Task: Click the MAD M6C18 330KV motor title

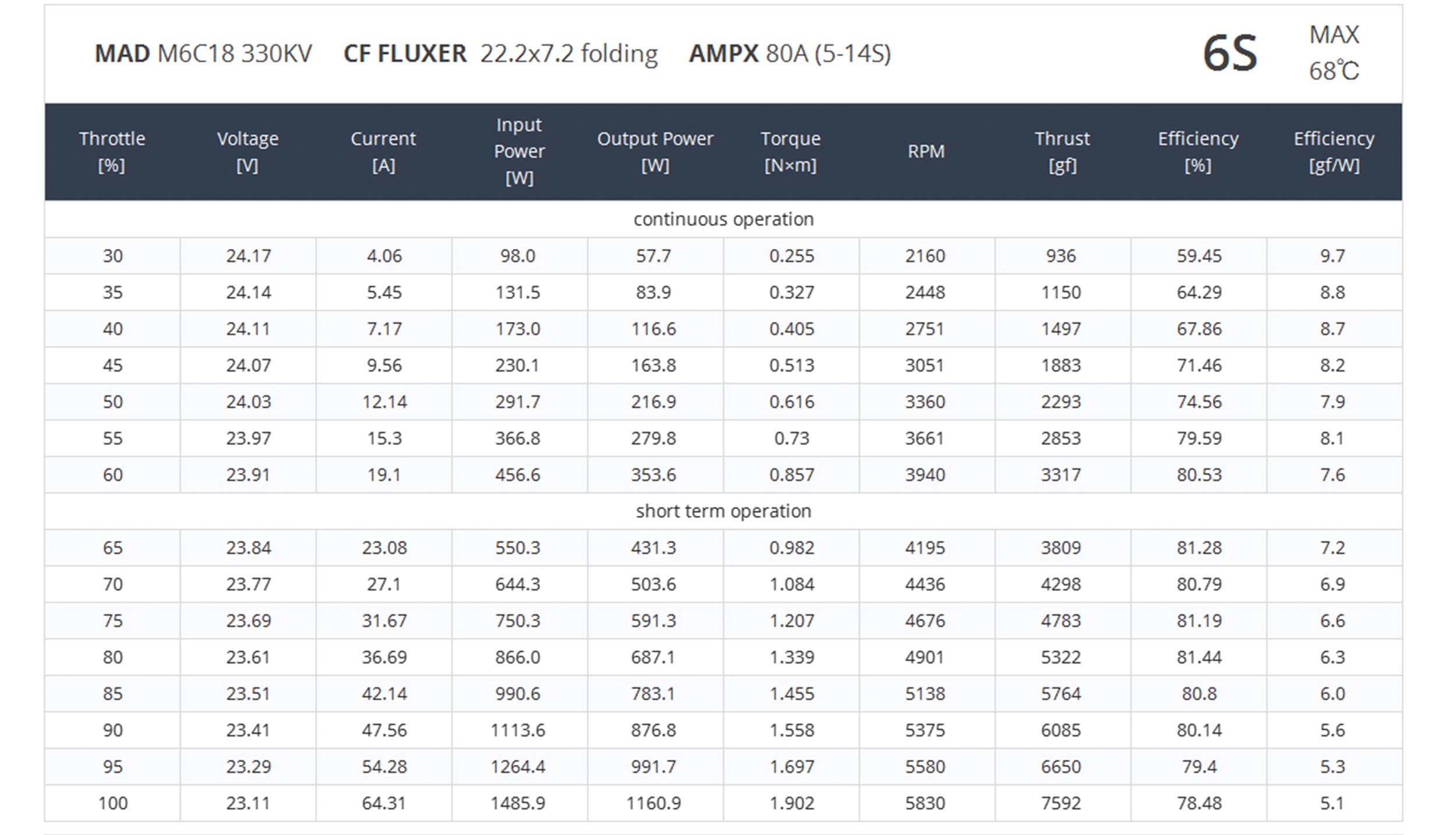Action: 203,54
